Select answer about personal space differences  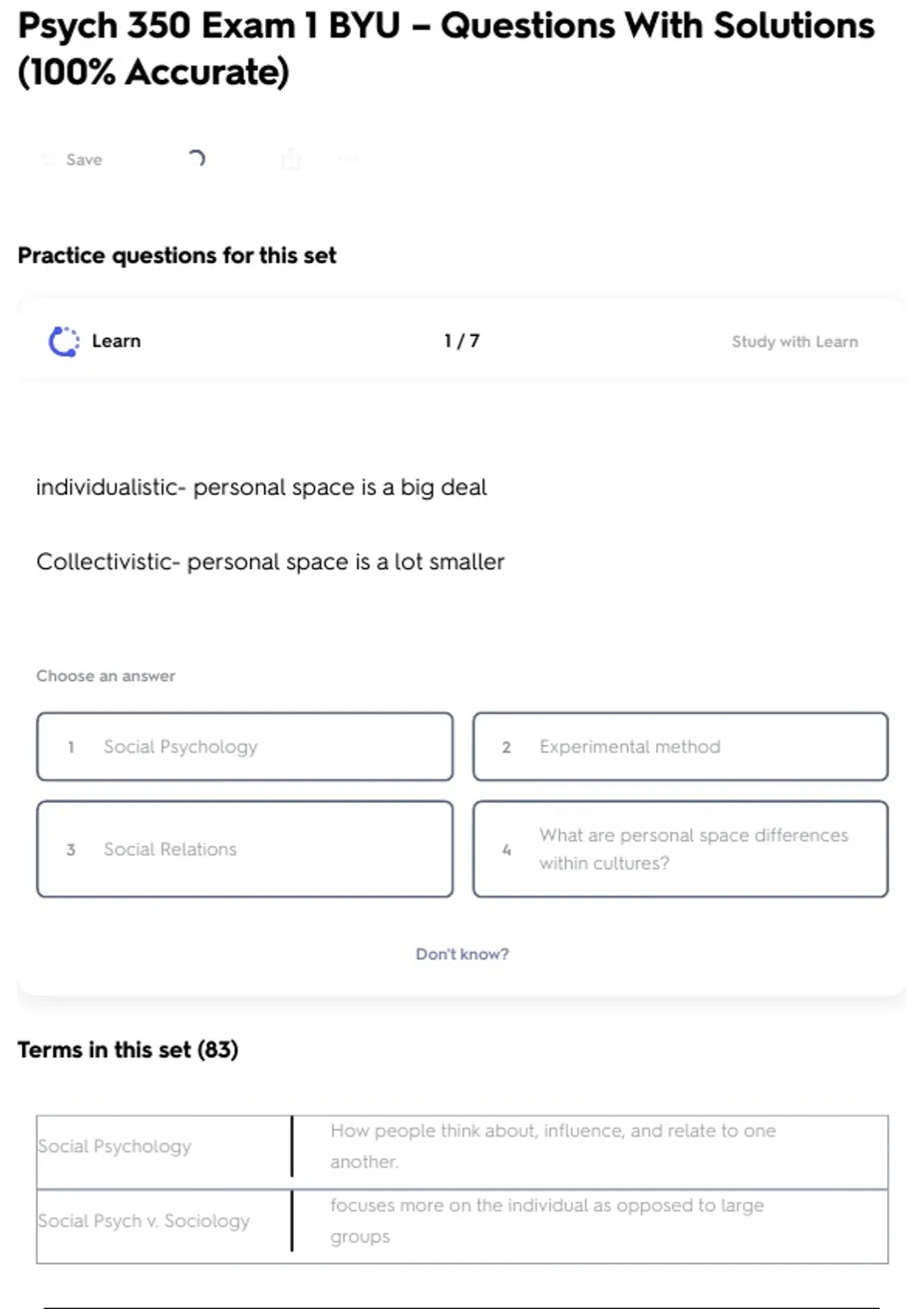(680, 849)
